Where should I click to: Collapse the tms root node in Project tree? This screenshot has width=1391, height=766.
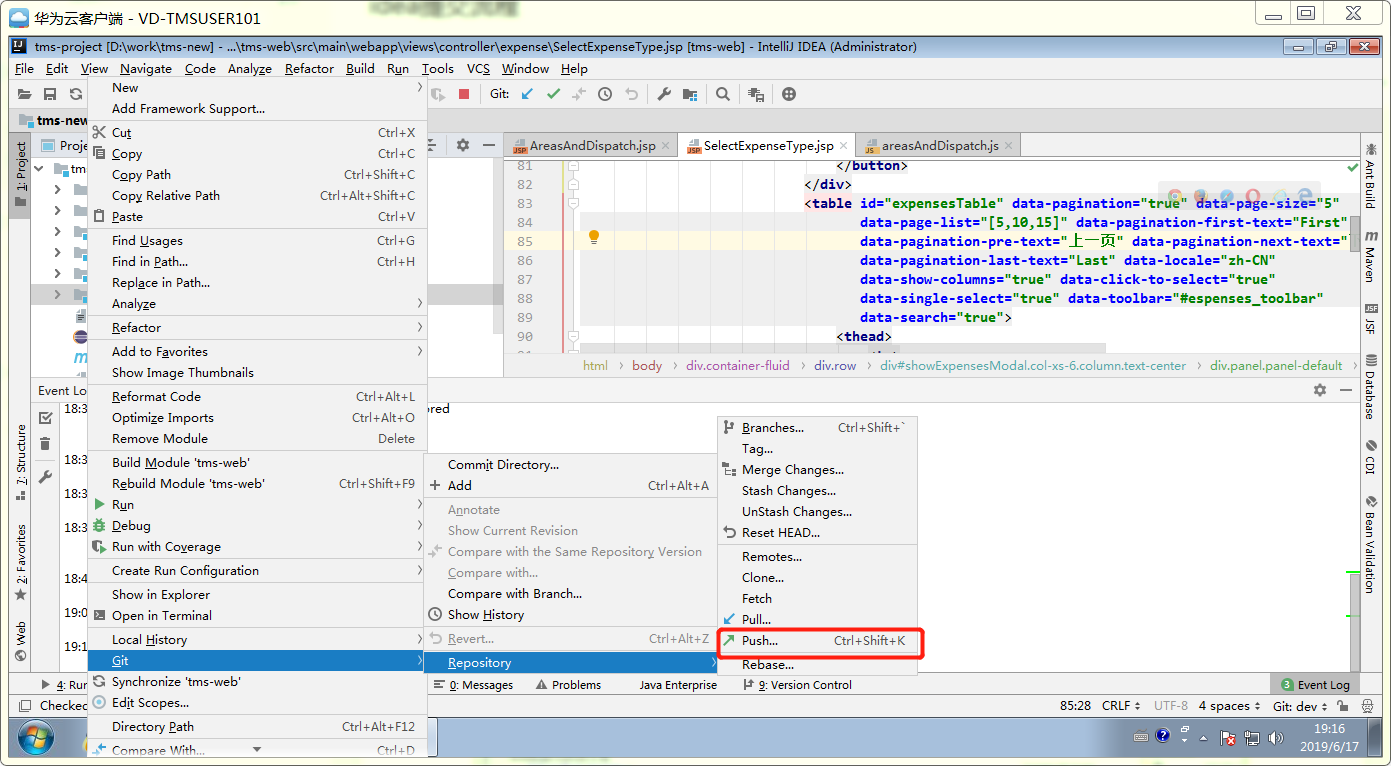tap(39, 169)
